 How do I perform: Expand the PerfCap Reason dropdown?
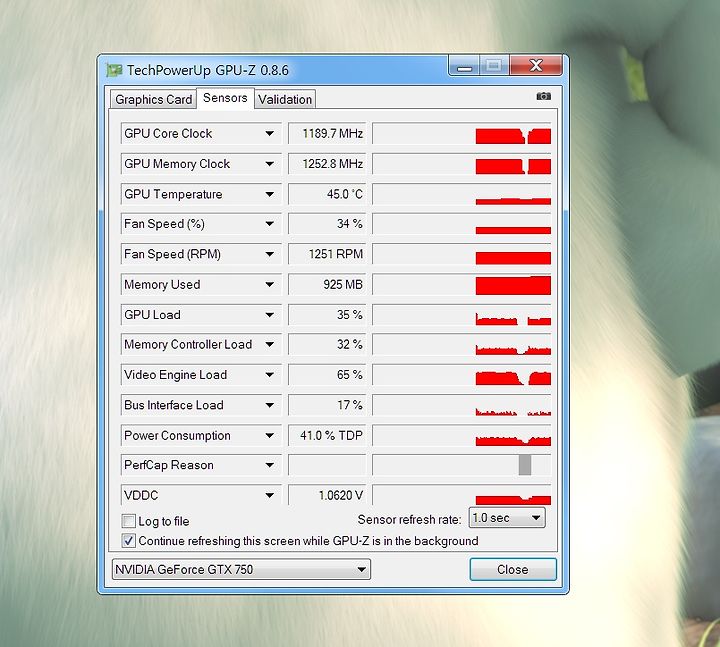click(x=270, y=465)
